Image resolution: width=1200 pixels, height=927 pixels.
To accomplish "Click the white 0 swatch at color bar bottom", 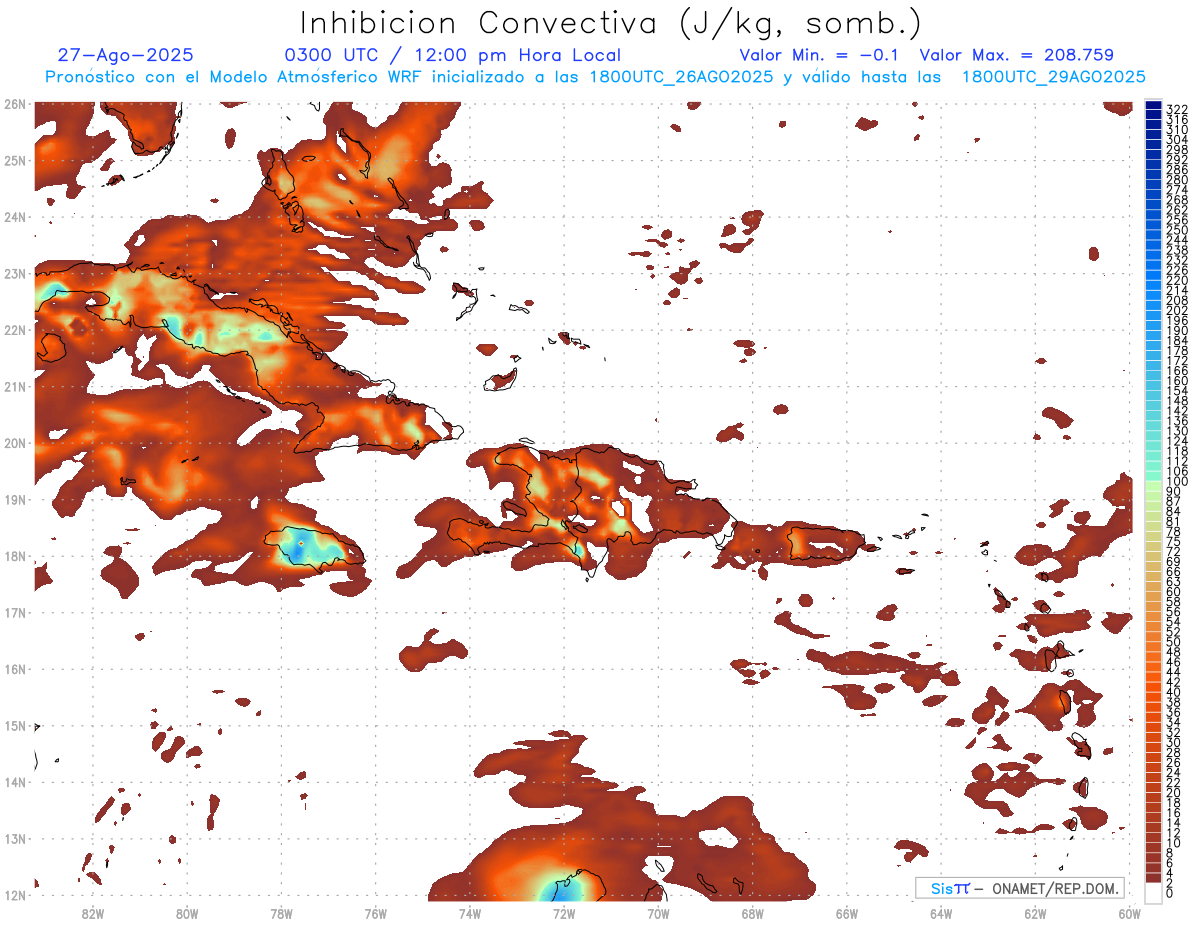I will pyautogui.click(x=1153, y=893).
